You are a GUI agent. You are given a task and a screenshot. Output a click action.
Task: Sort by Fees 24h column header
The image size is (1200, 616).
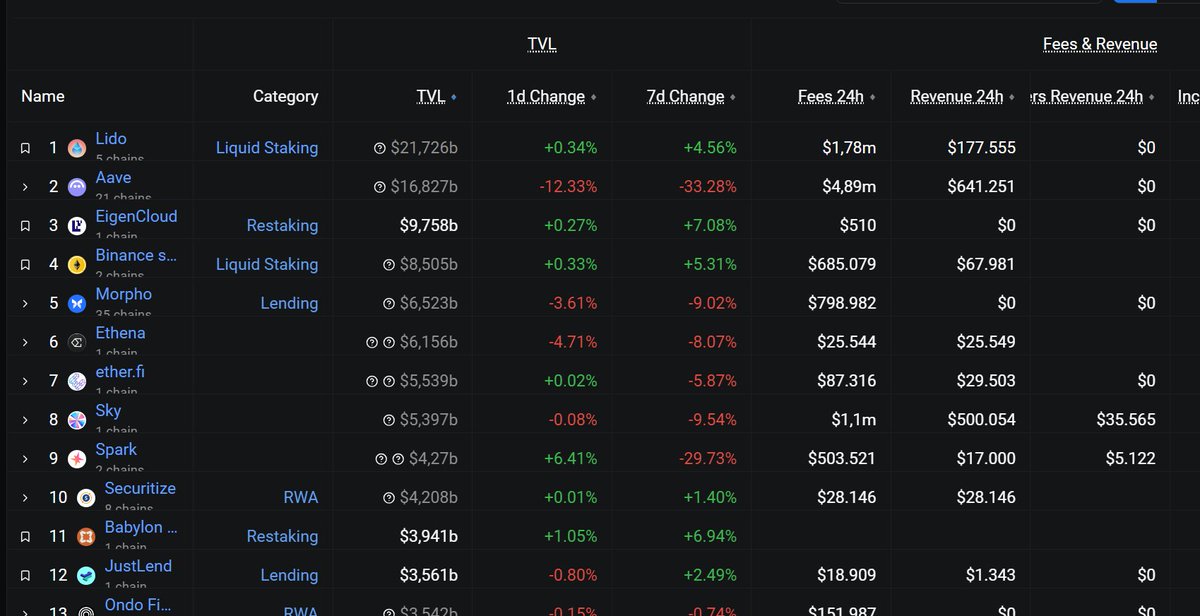[831, 97]
